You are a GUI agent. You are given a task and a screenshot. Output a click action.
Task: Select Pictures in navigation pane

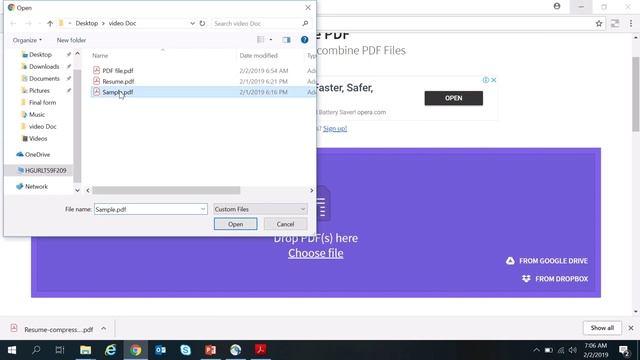tap(39, 91)
